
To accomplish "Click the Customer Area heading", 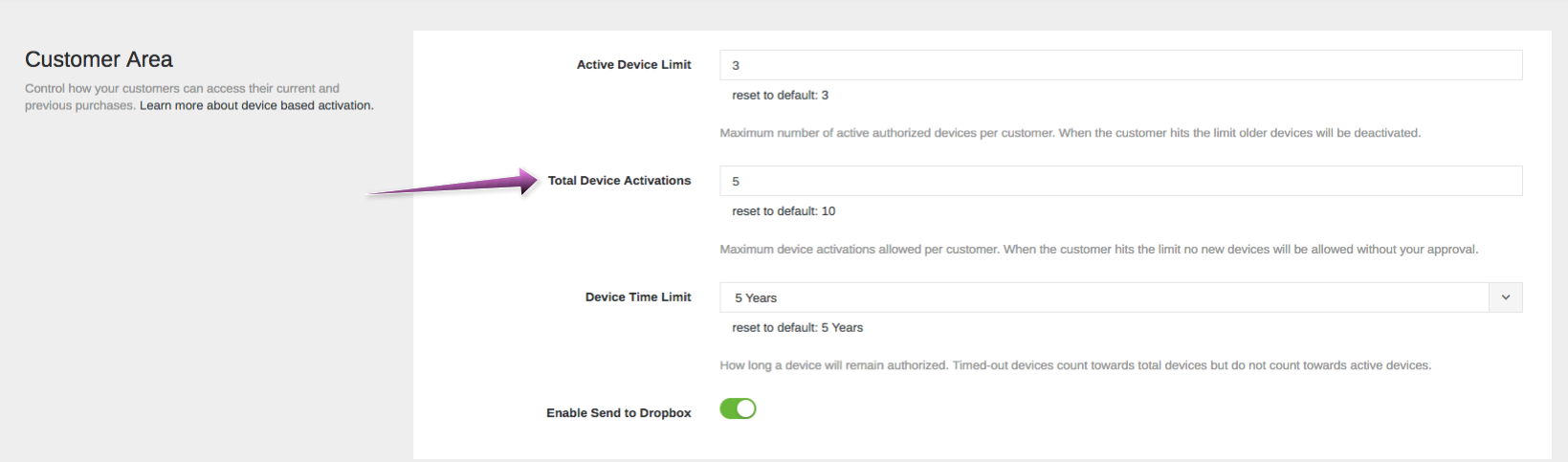I will pos(99,59).
